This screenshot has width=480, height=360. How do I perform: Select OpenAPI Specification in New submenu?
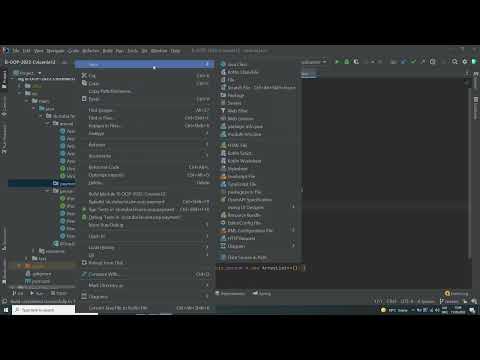pos(259,200)
